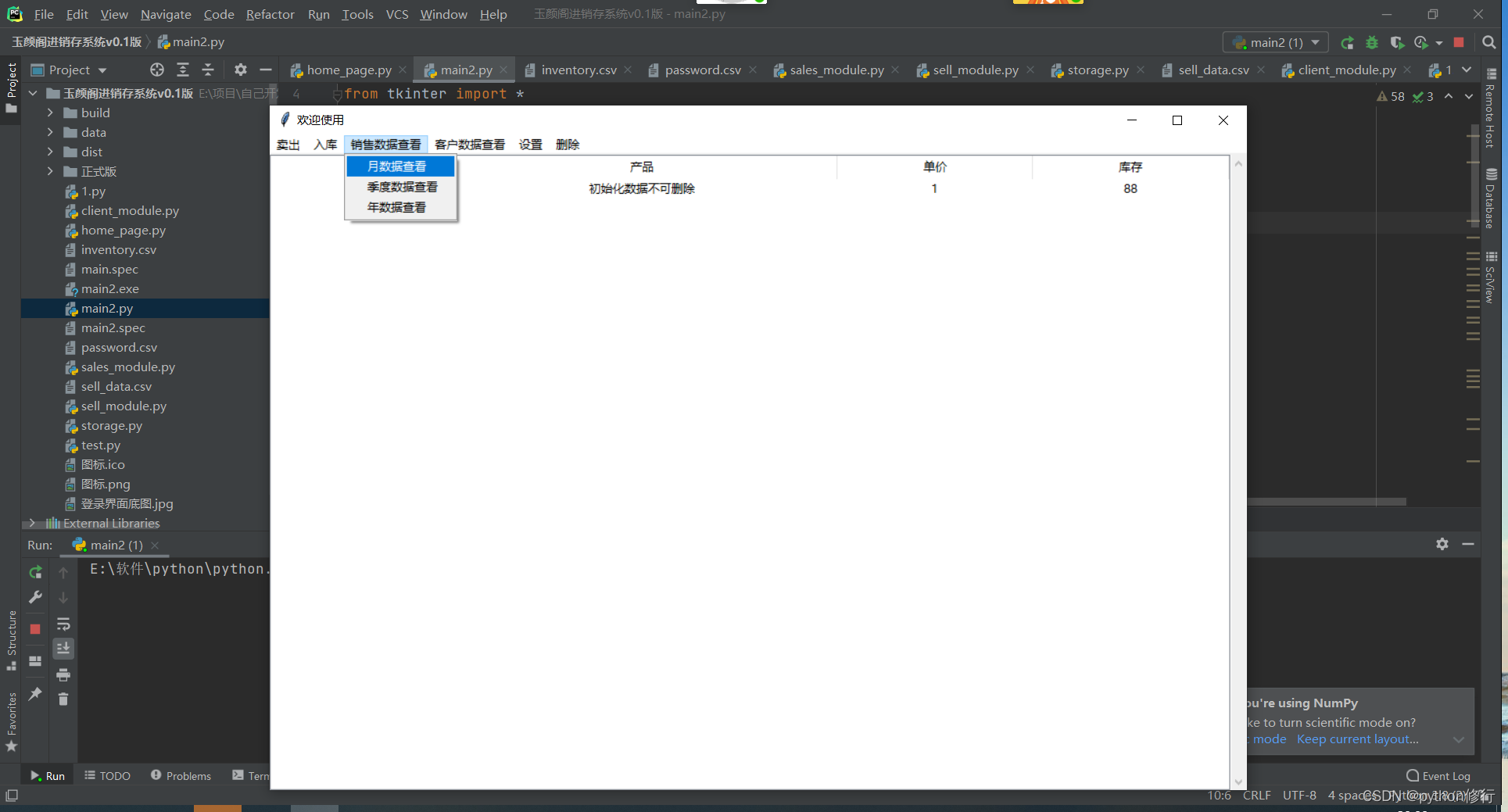Open 设置 menu in tkinter window
Image resolution: width=1508 pixels, height=812 pixels.
pyautogui.click(x=530, y=145)
